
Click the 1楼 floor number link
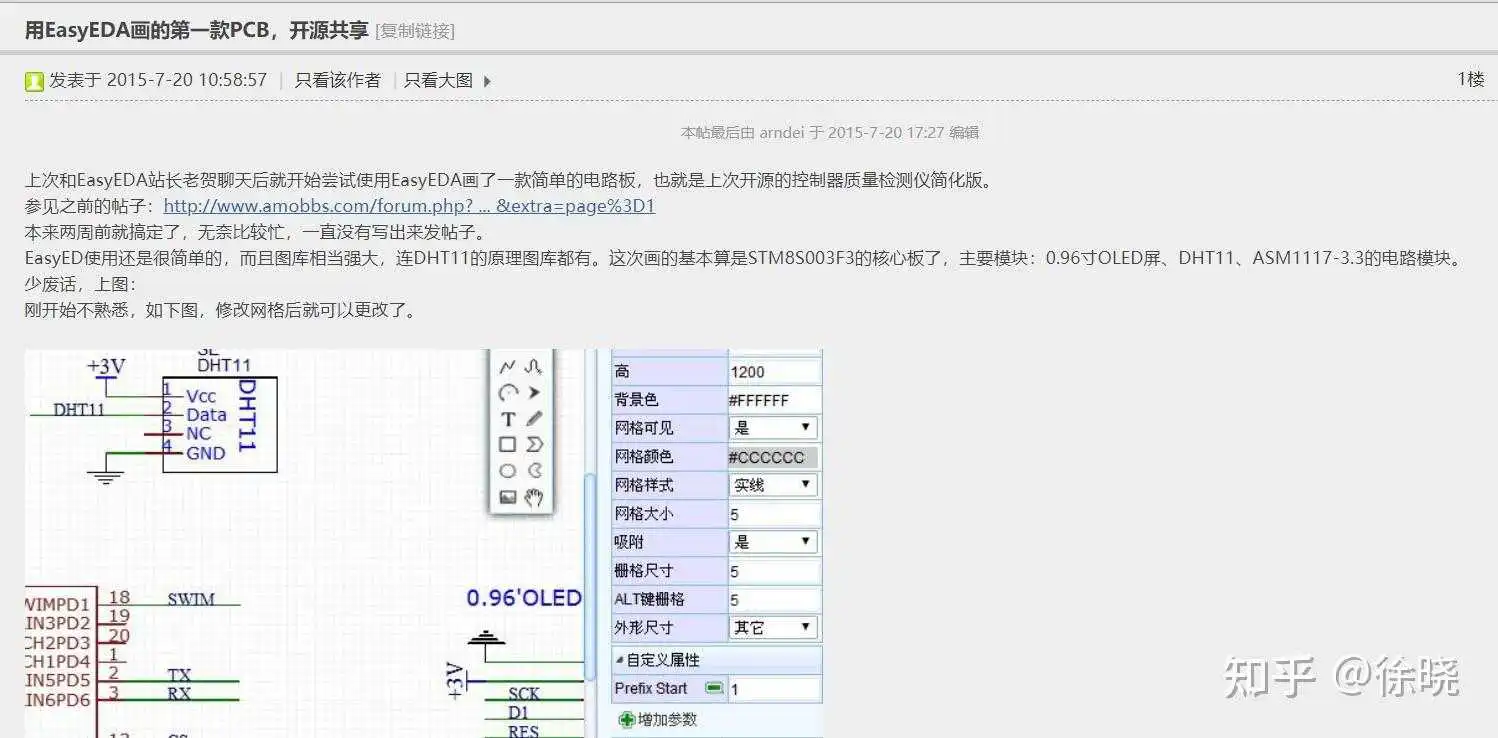(x=1471, y=79)
